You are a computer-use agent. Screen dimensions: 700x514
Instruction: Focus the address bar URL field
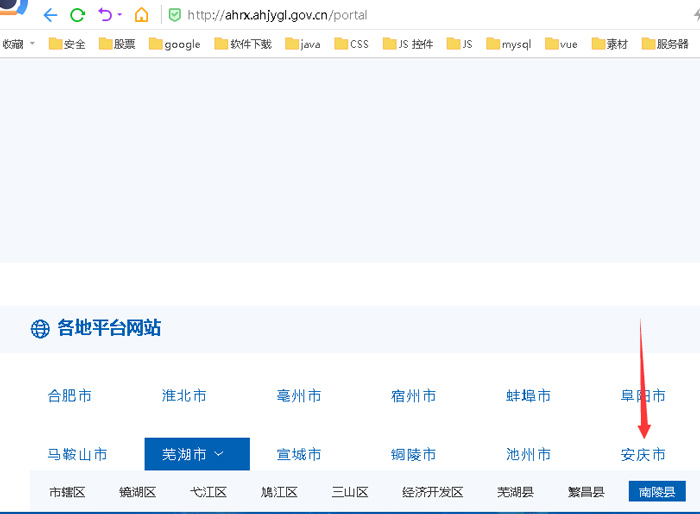pos(277,15)
